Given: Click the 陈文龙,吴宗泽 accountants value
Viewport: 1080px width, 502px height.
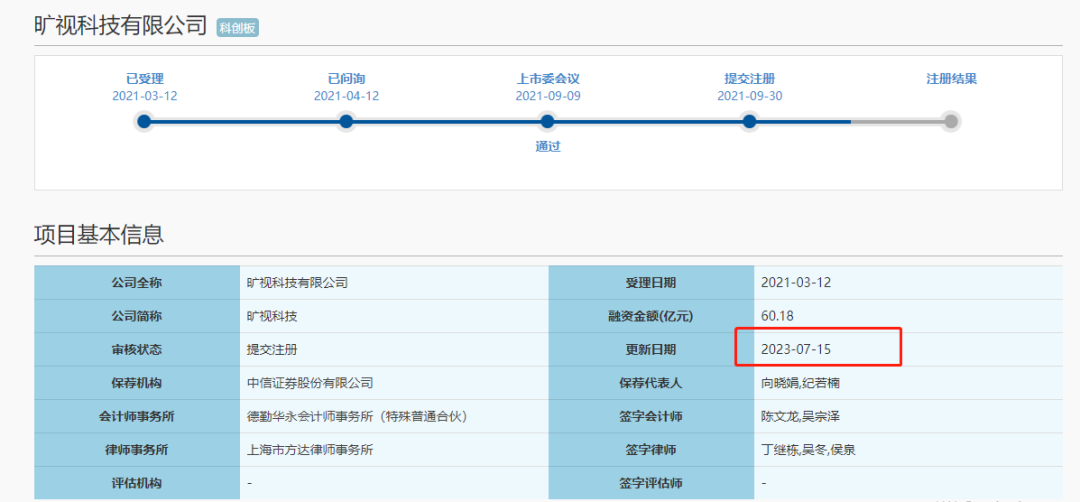Looking at the screenshot, I should click(800, 417).
